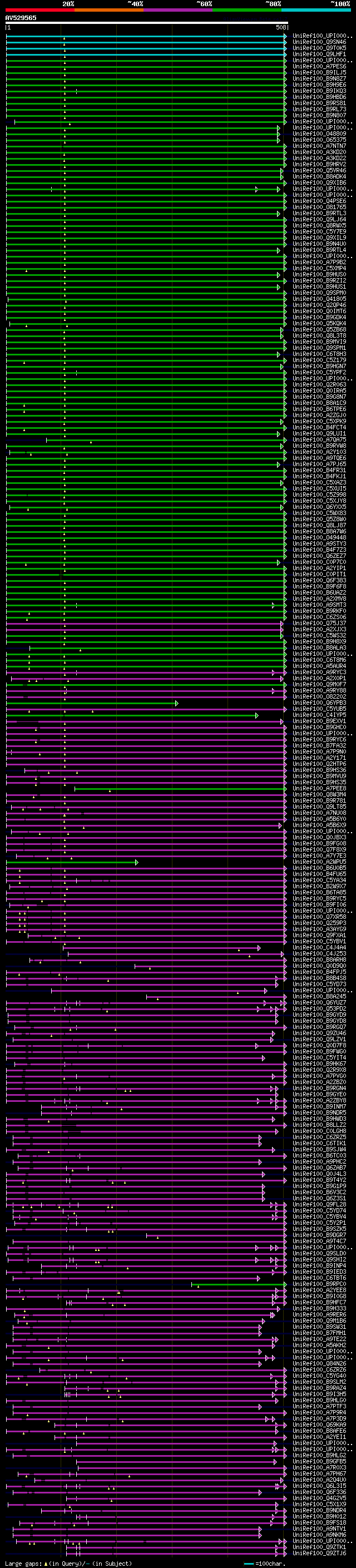356x1568 pixels.
Task: Click the UniRef100_B9IKQ3 entry
Action: pos(319,91)
